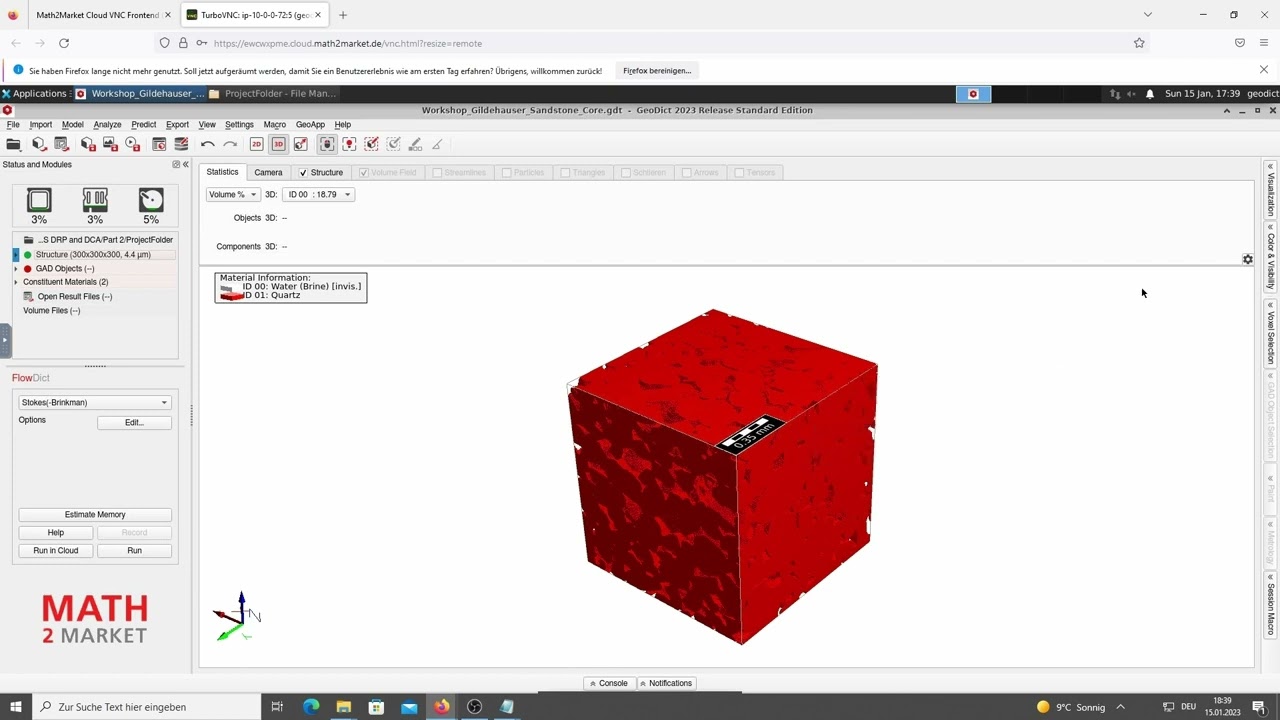Image resolution: width=1280 pixels, height=720 pixels.
Task: Open the Analyze menu
Action: pyautogui.click(x=107, y=125)
